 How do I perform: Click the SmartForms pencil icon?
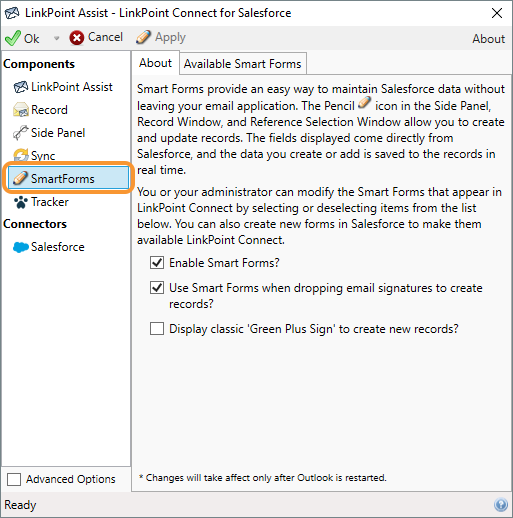(20, 178)
